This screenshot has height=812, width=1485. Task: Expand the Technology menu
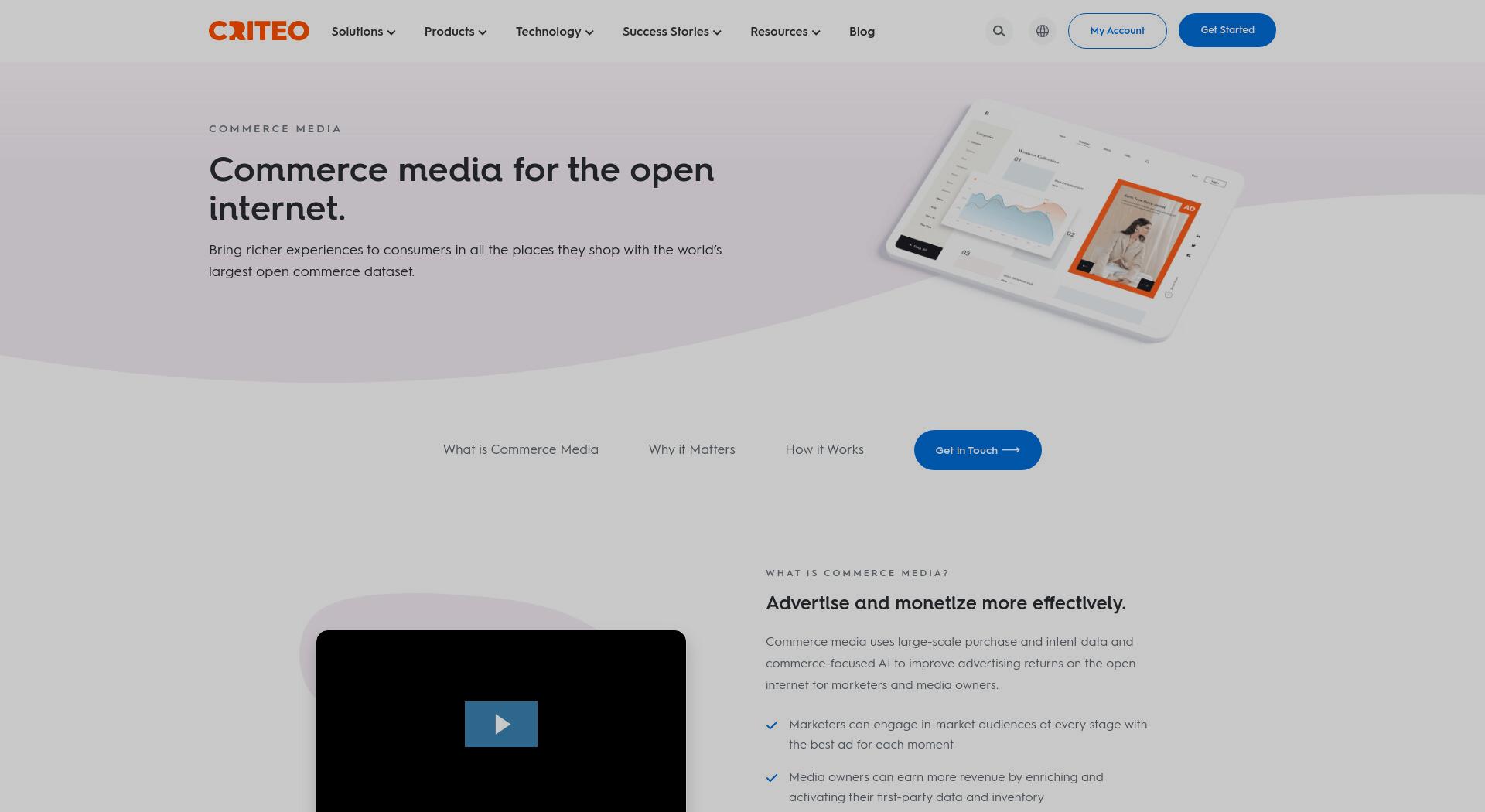(555, 32)
